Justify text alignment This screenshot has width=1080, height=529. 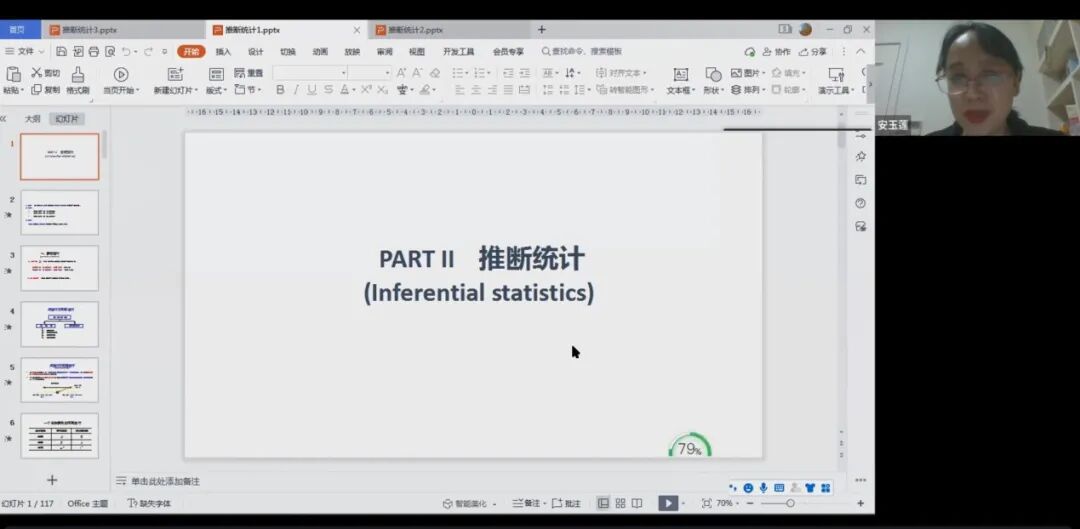508,90
